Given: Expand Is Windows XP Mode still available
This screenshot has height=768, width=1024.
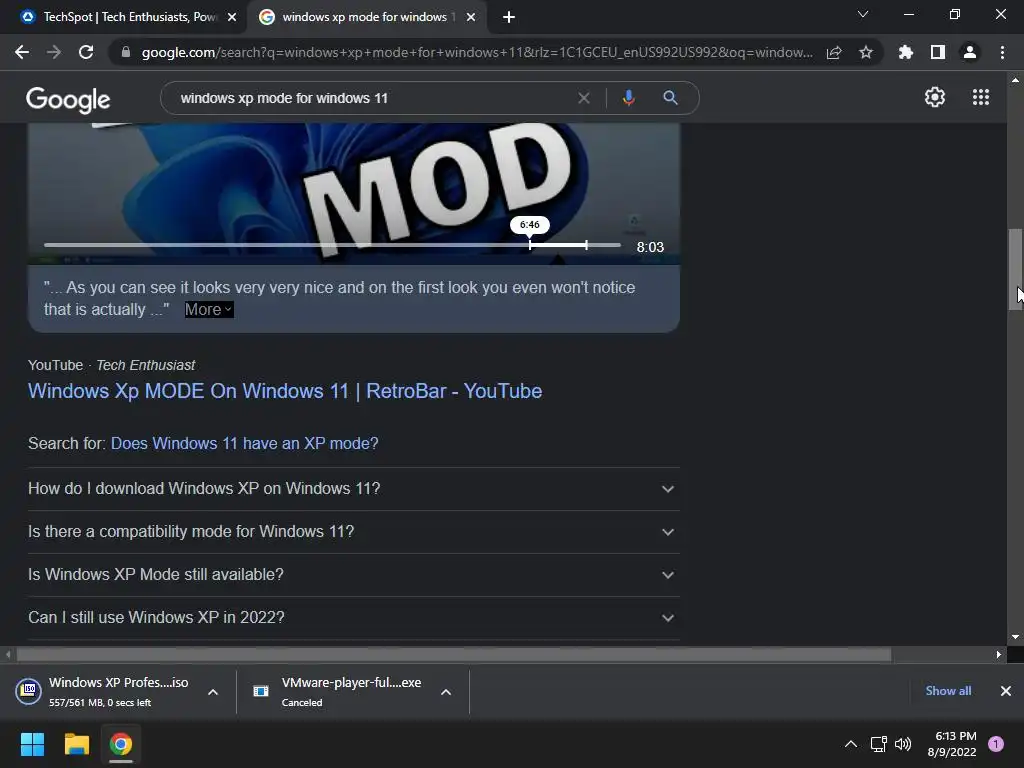Looking at the screenshot, I should point(353,575).
